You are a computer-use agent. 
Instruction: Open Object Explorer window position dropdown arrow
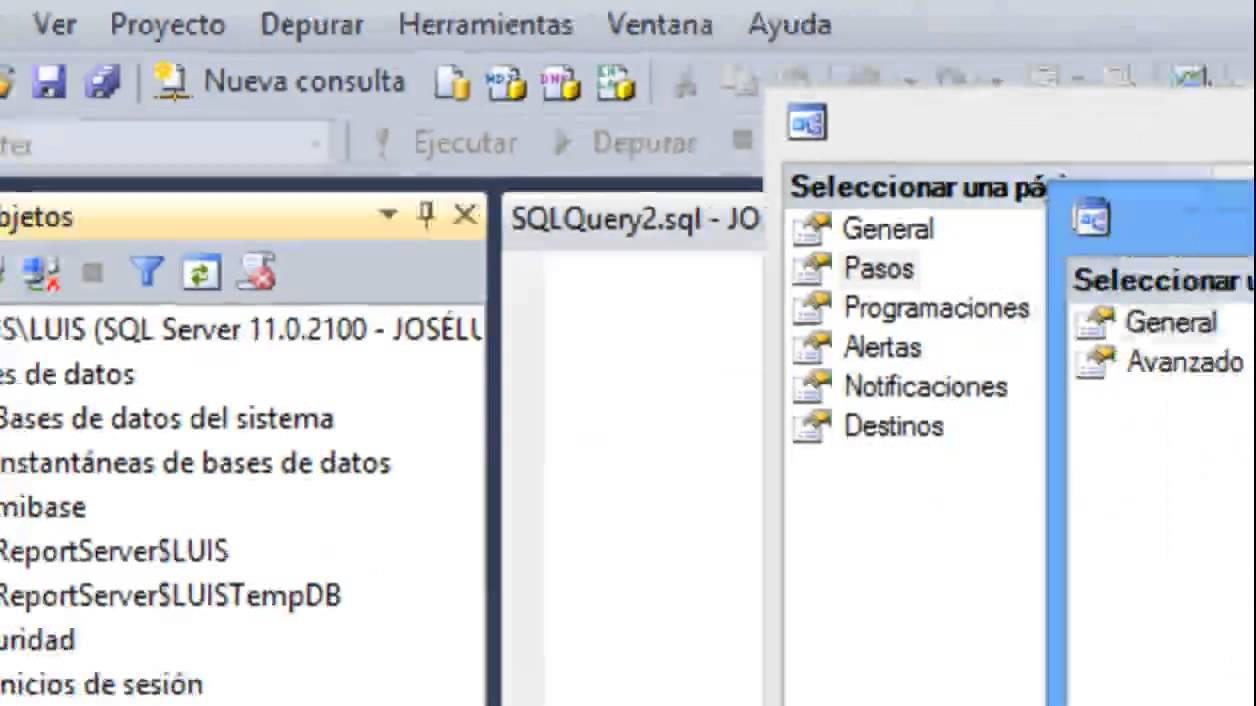pyautogui.click(x=388, y=215)
